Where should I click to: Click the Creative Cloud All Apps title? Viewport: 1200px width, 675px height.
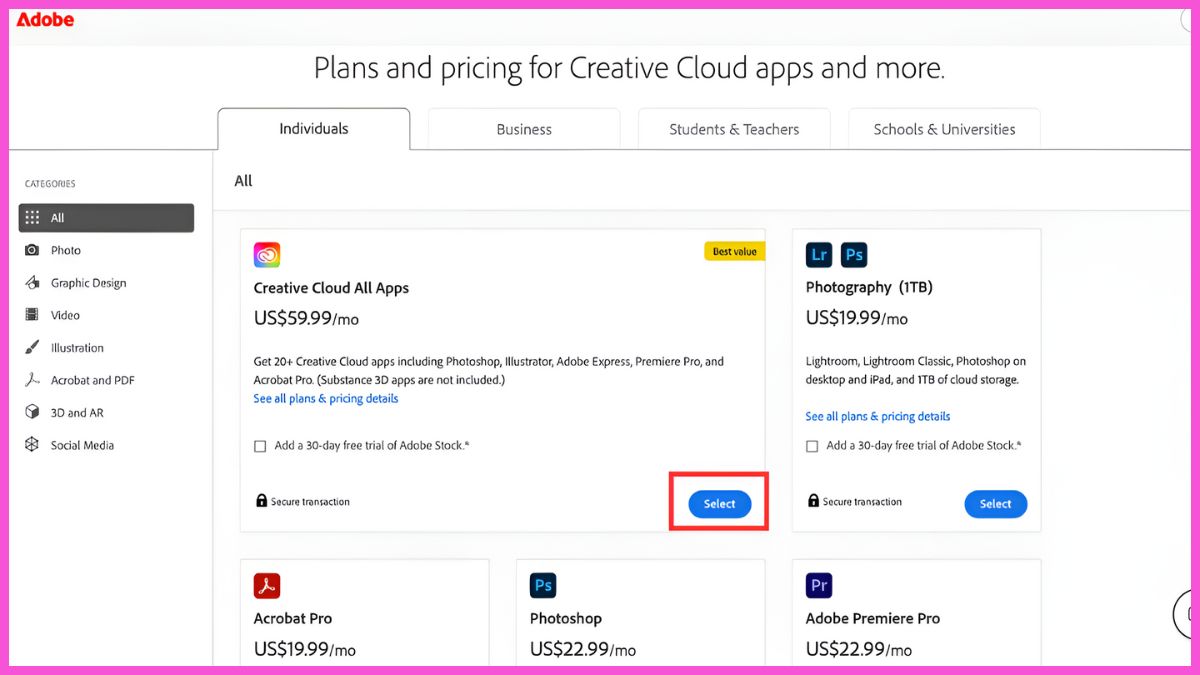point(331,288)
